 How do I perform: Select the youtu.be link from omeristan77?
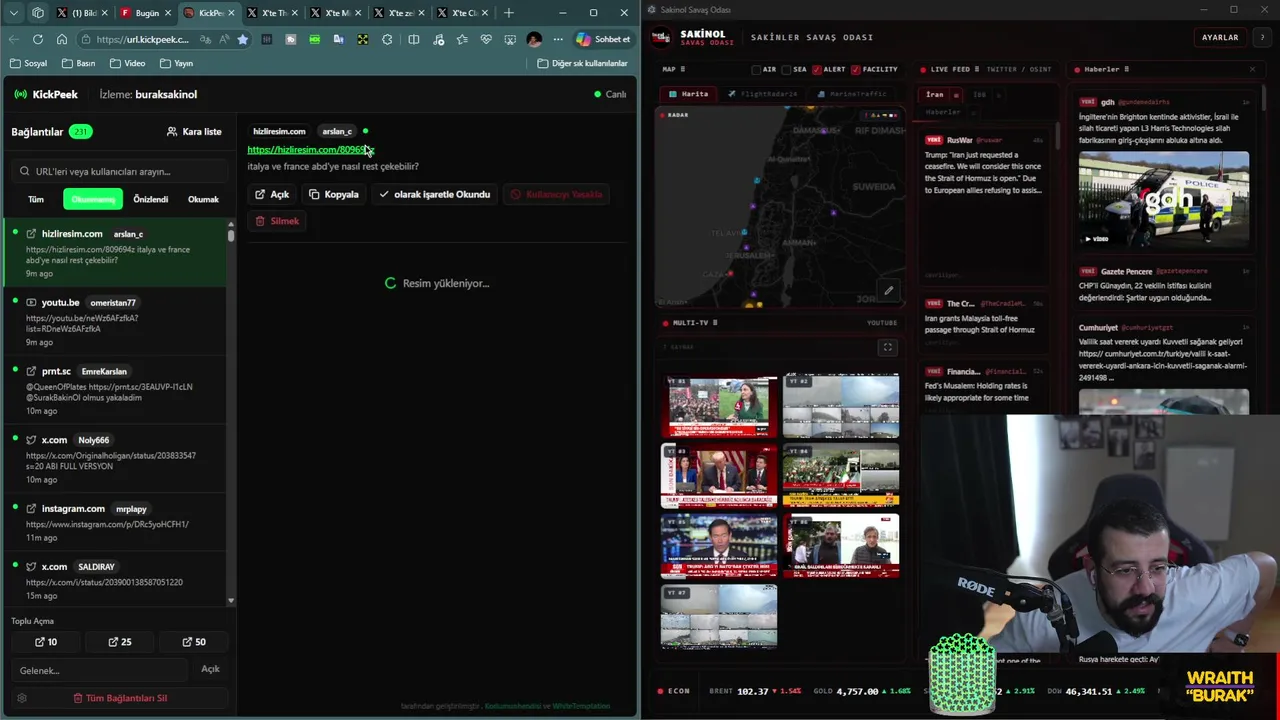pyautogui.click(x=115, y=321)
